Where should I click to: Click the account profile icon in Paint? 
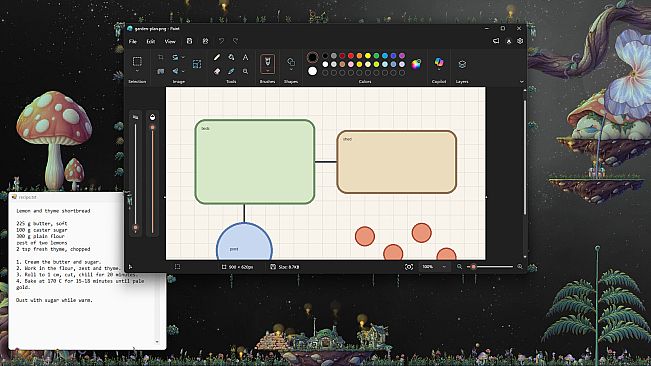(509, 41)
